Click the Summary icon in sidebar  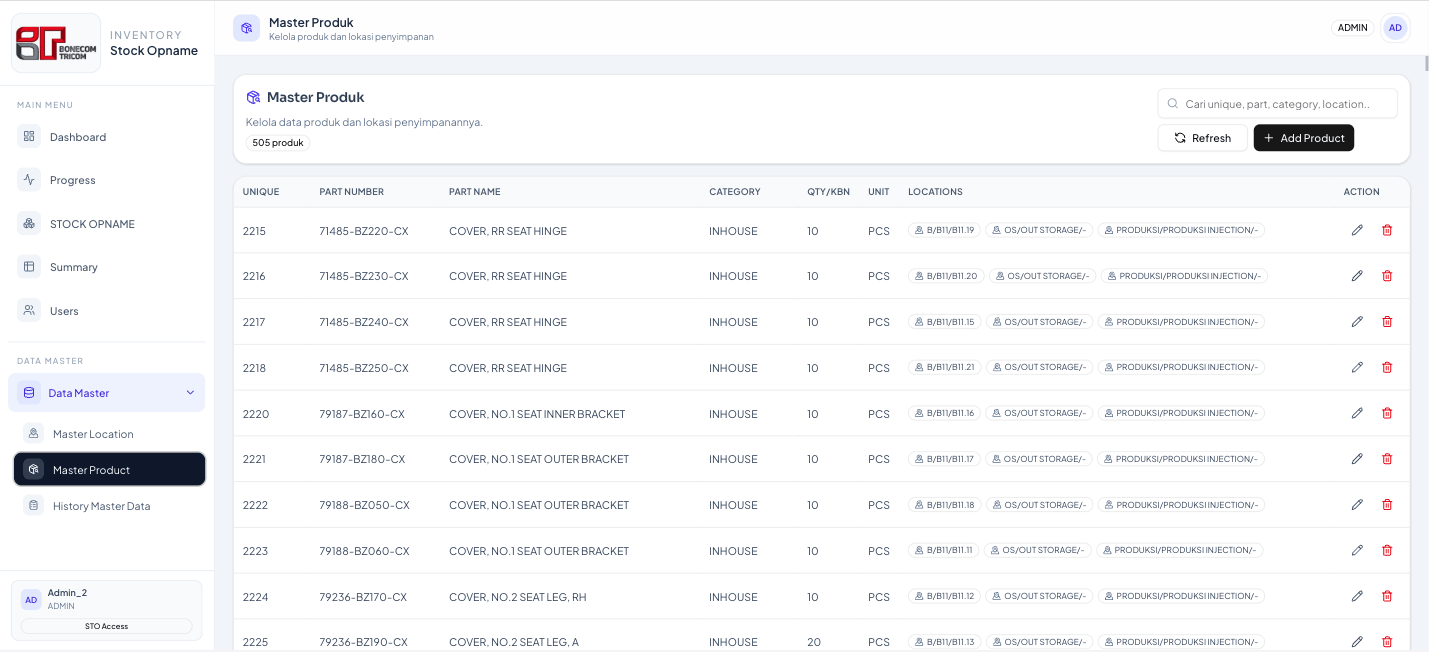tap(29, 267)
